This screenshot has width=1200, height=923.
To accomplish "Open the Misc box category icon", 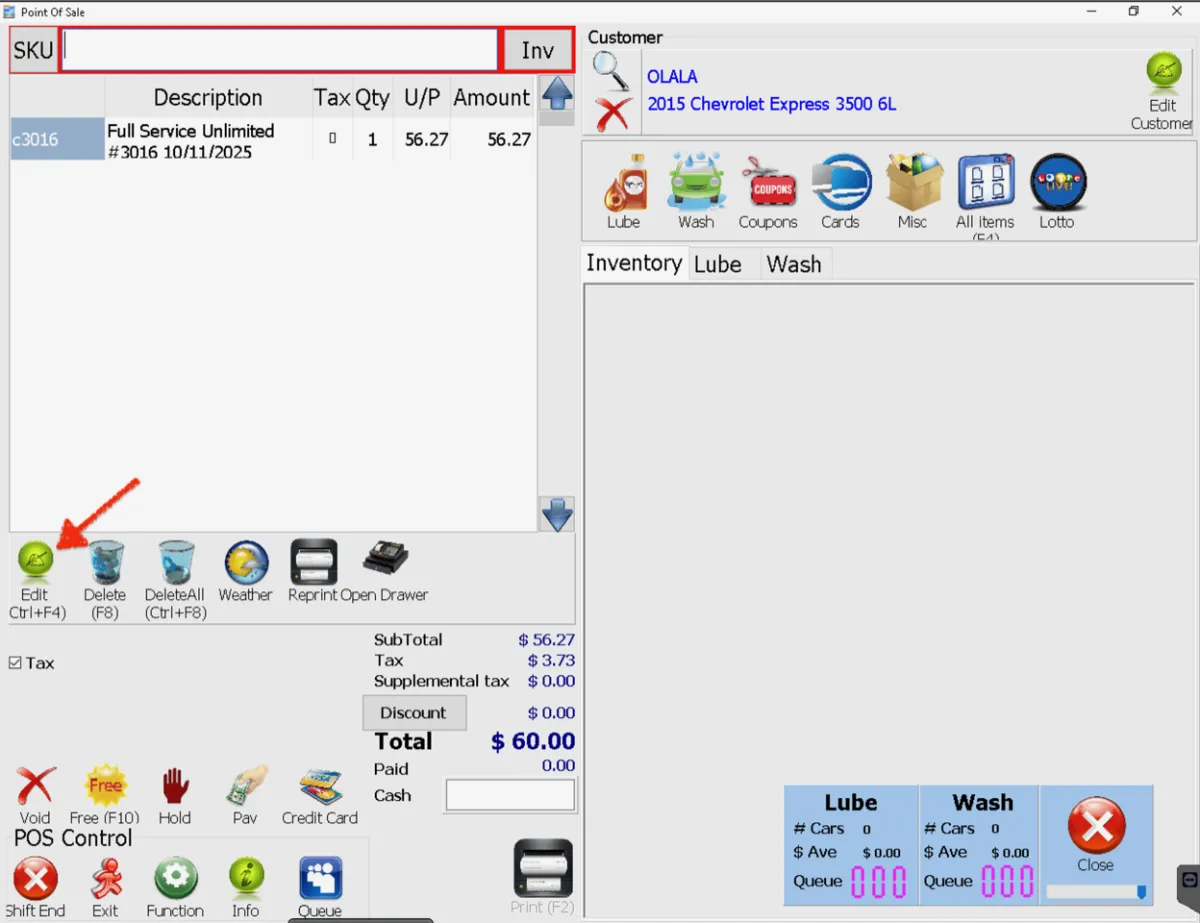I will pos(913,182).
